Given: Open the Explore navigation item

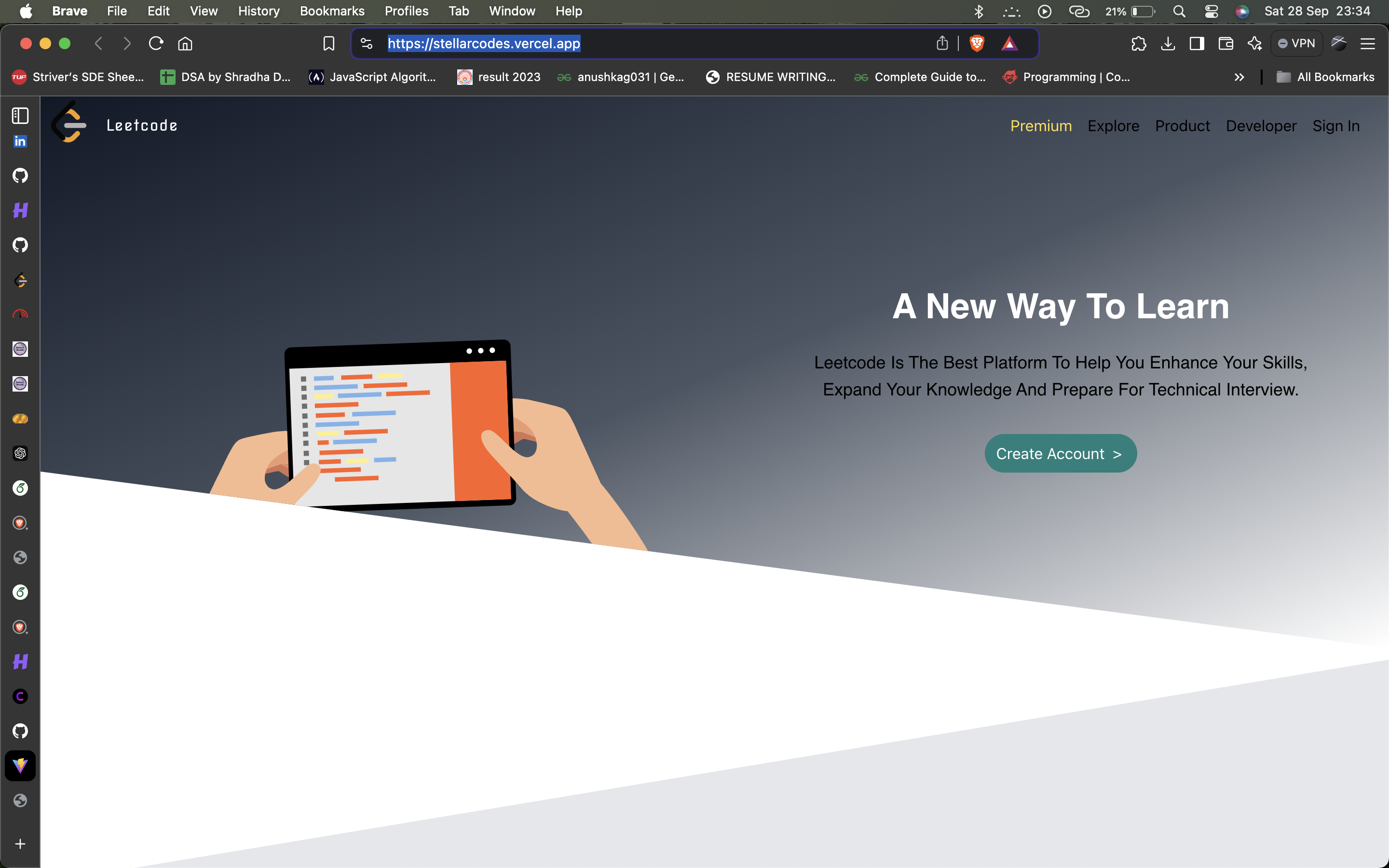Looking at the screenshot, I should (1113, 126).
